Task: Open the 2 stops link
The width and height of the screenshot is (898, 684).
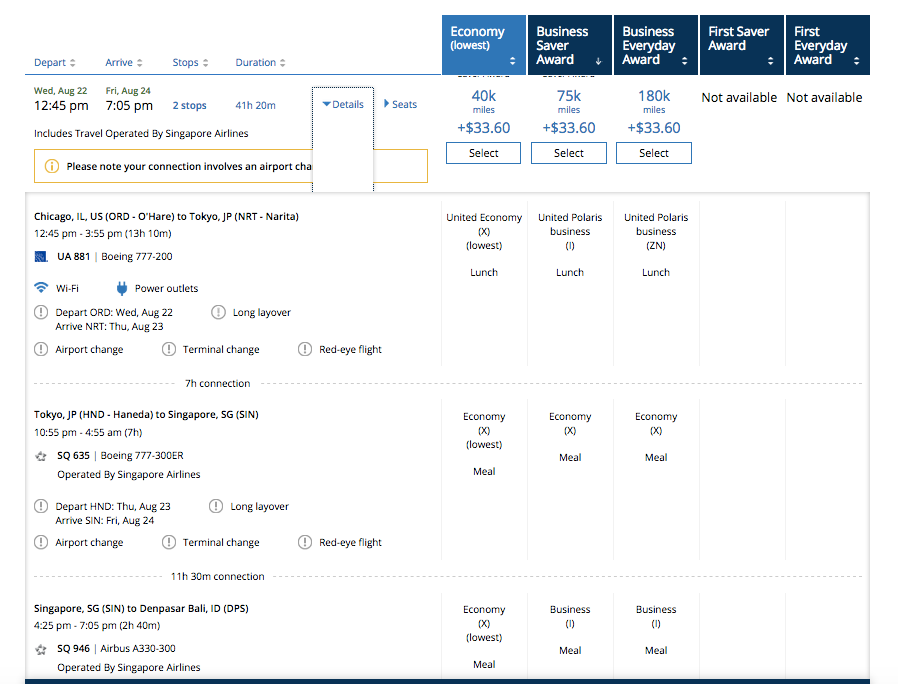Action: tap(189, 105)
